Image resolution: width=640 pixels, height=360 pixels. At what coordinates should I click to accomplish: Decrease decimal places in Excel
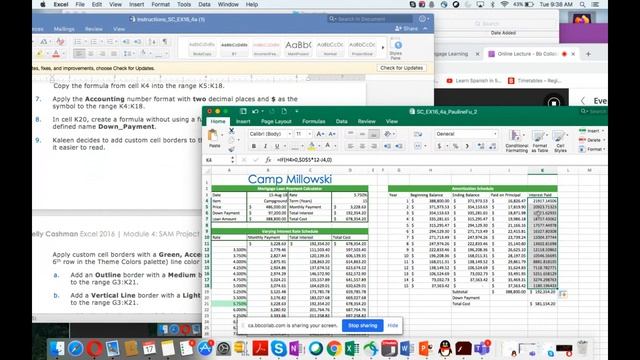[492, 146]
